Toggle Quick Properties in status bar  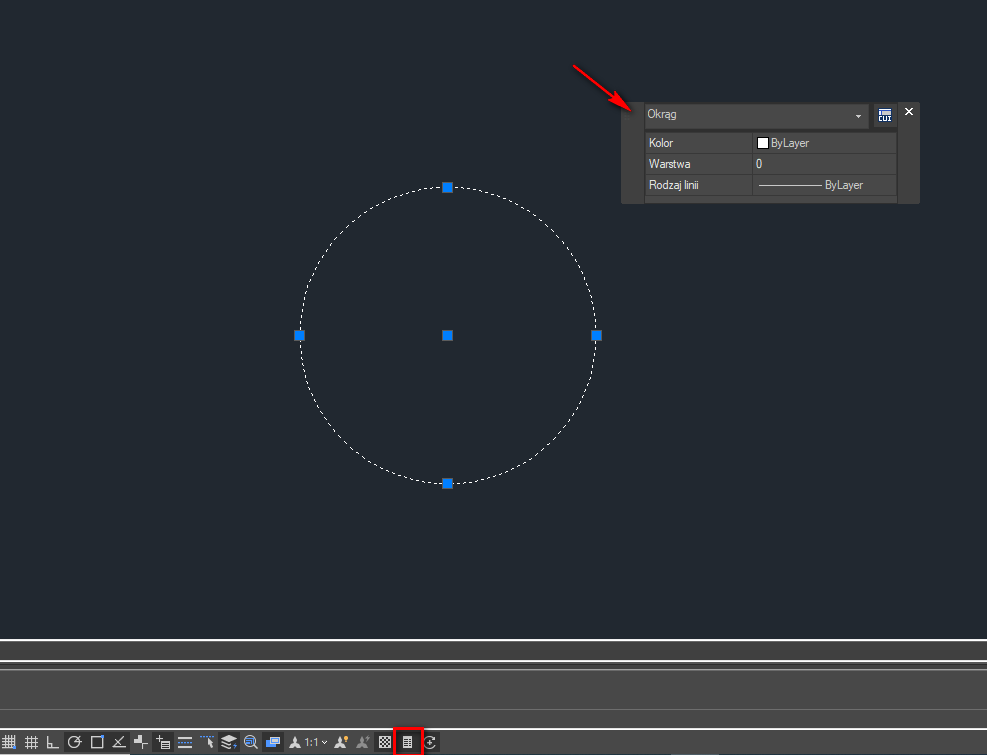408,742
